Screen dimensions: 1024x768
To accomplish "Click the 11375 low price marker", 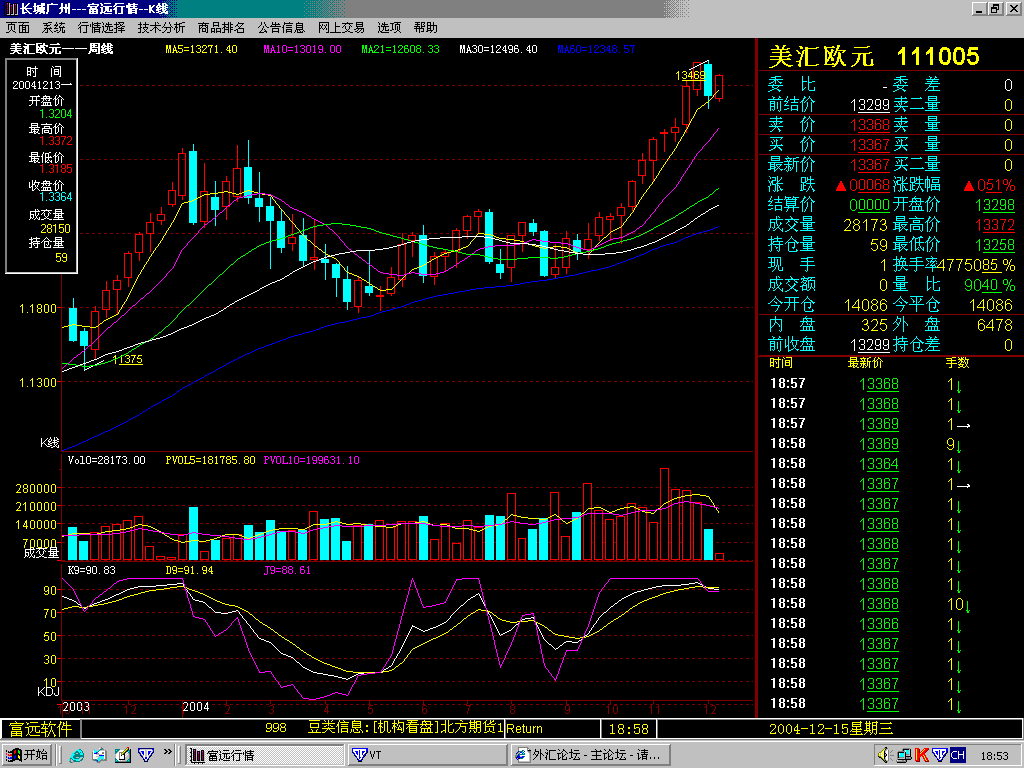I will (127, 359).
